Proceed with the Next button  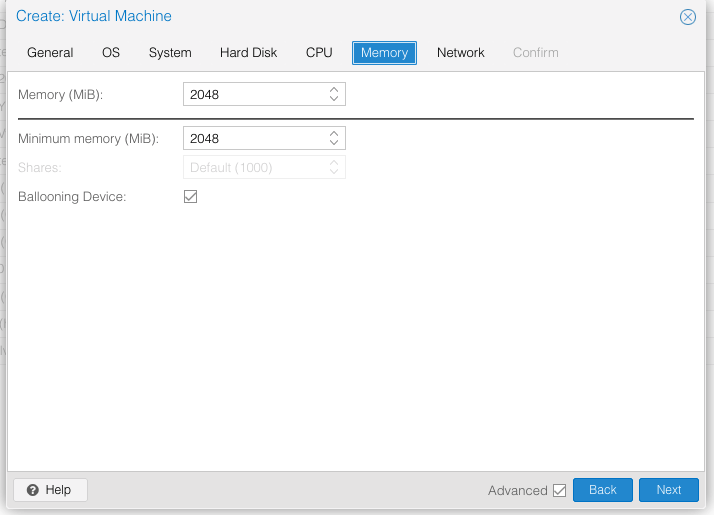pos(668,490)
